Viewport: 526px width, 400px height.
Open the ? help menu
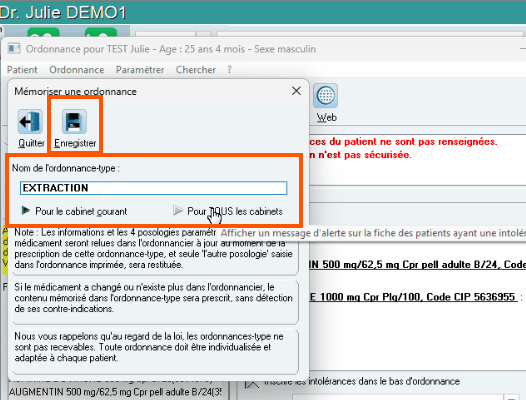(x=229, y=70)
